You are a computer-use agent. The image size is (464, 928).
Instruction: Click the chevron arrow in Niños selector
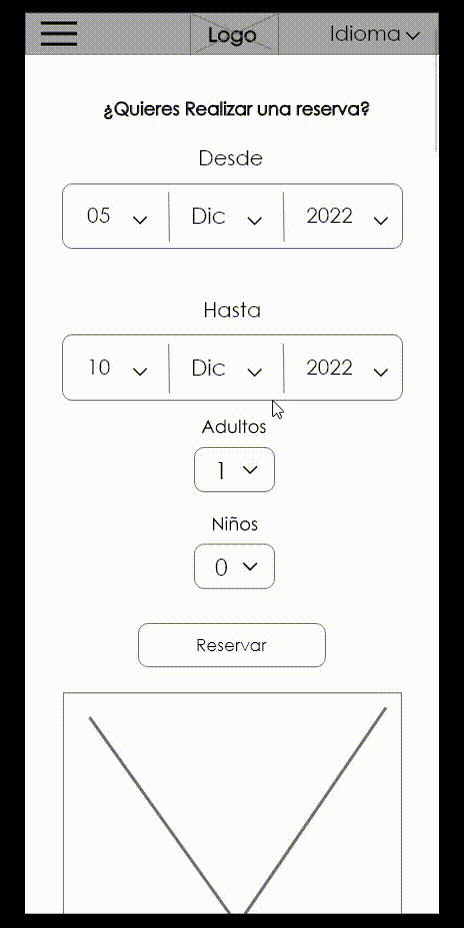250,566
